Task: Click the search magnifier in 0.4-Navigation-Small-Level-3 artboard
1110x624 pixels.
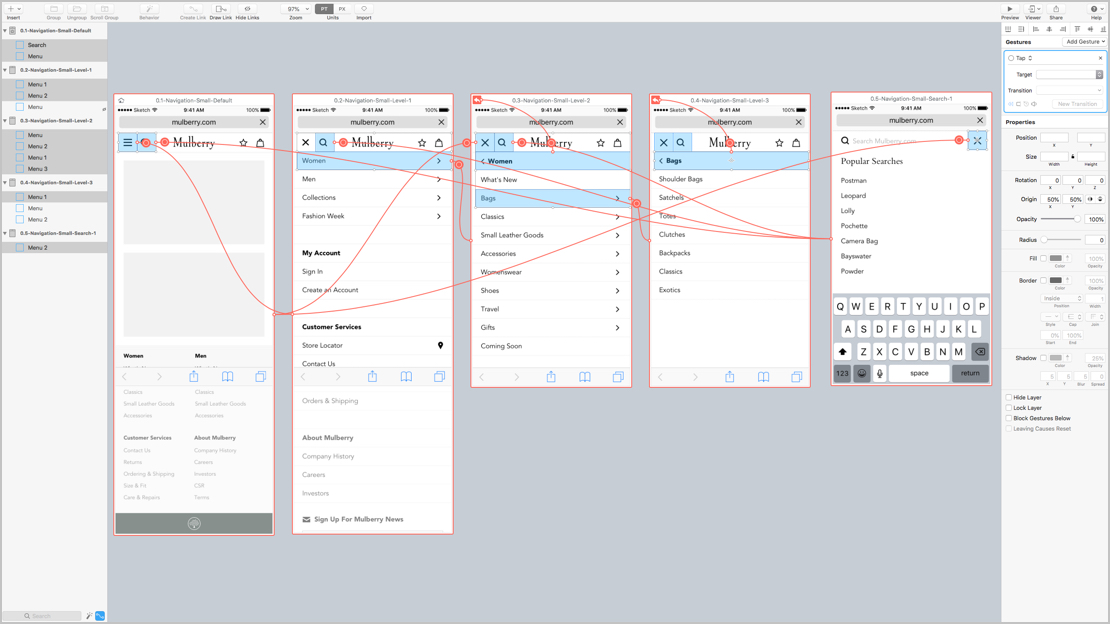Action: 680,142
